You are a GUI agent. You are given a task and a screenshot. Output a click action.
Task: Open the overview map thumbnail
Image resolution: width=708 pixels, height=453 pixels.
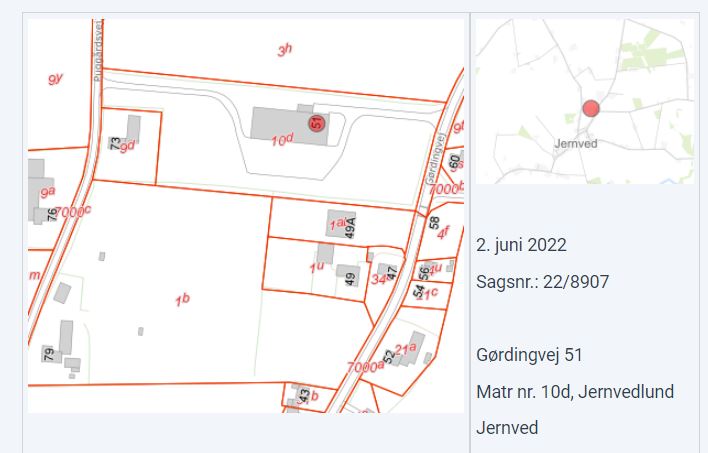point(584,100)
